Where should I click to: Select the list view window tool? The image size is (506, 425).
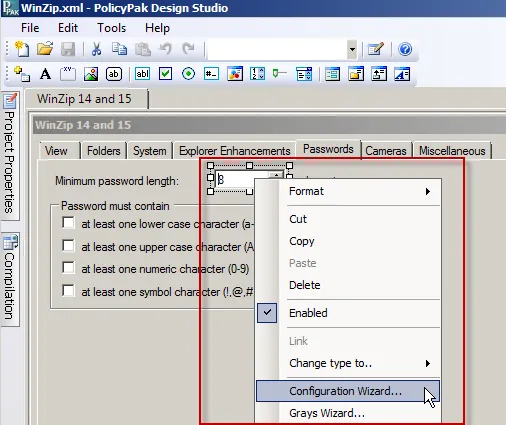point(333,74)
